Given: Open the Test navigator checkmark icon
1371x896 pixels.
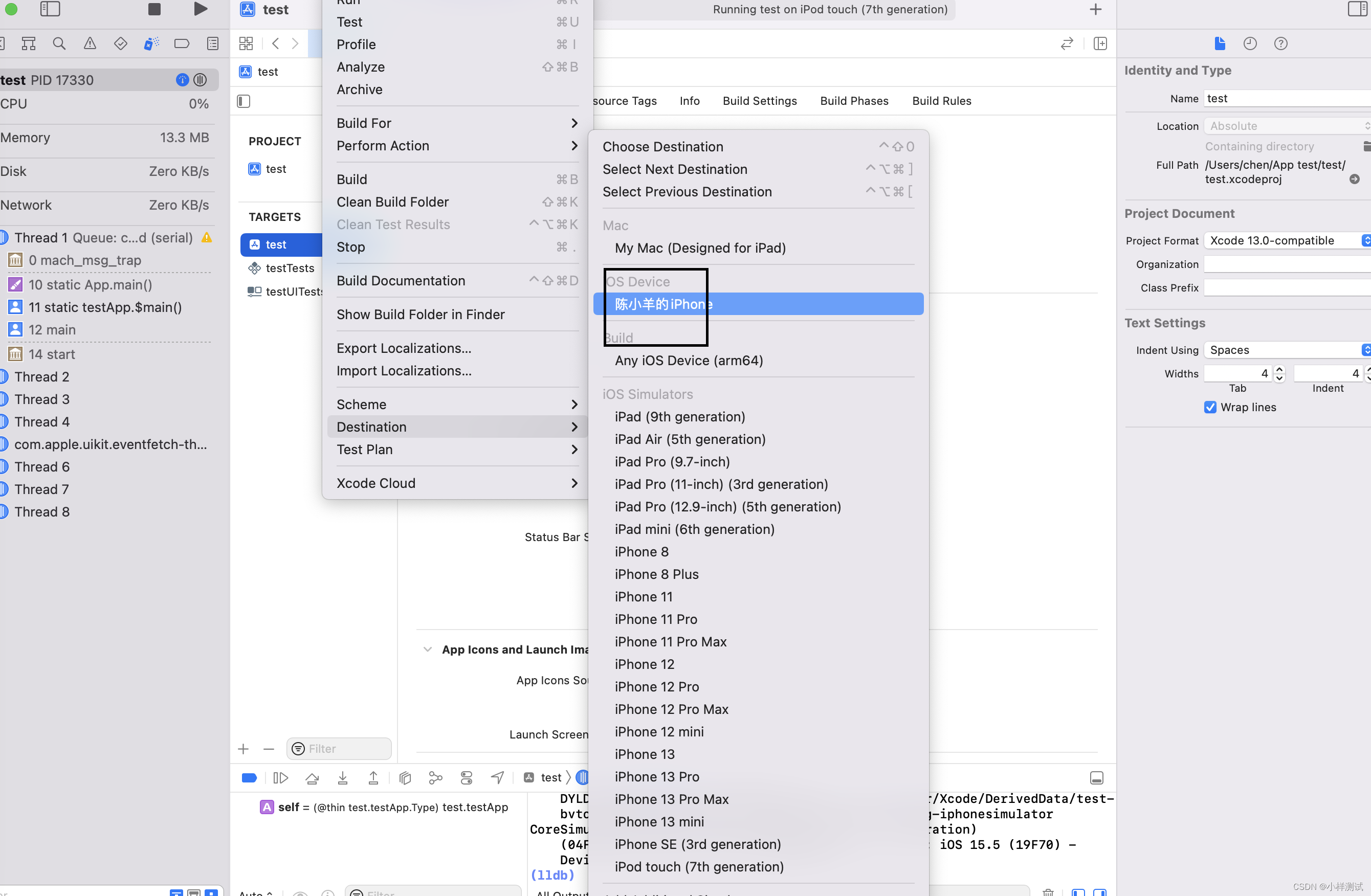Looking at the screenshot, I should coord(120,43).
